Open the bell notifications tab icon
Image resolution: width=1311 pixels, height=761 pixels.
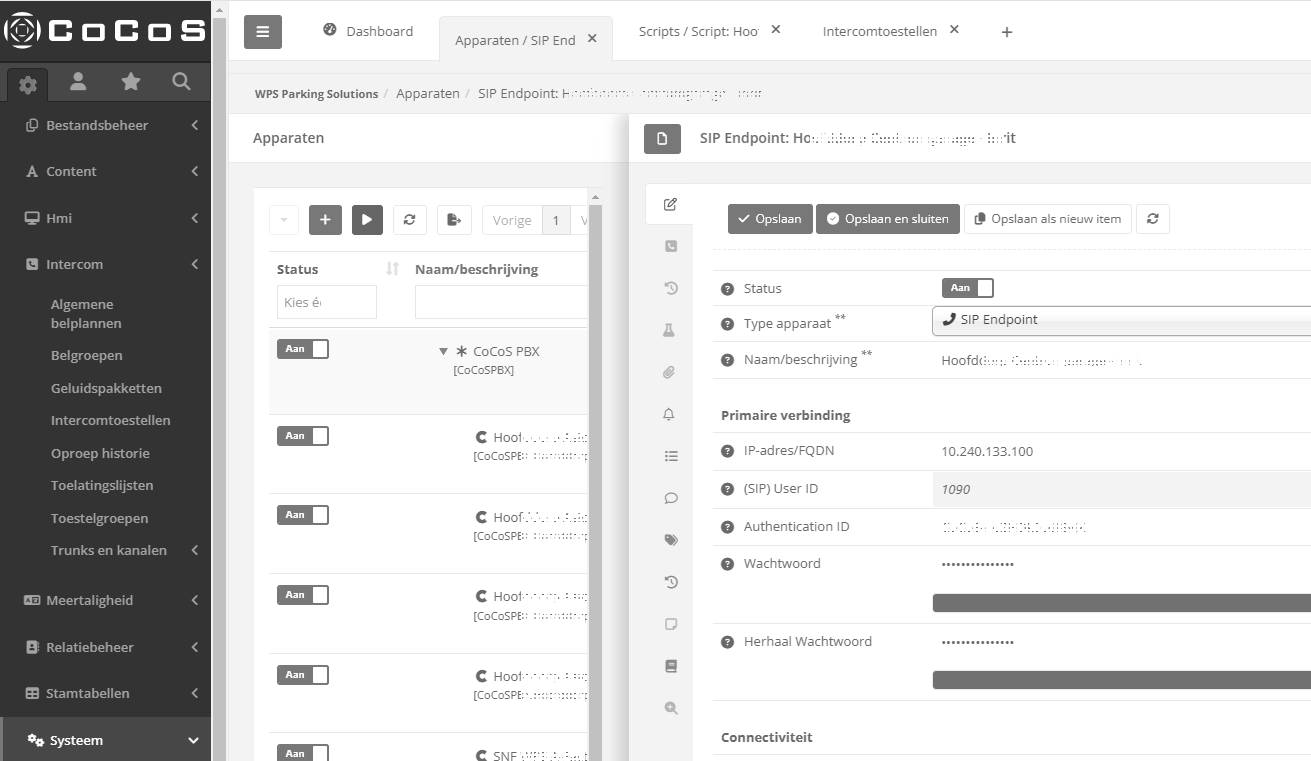[x=670, y=414]
